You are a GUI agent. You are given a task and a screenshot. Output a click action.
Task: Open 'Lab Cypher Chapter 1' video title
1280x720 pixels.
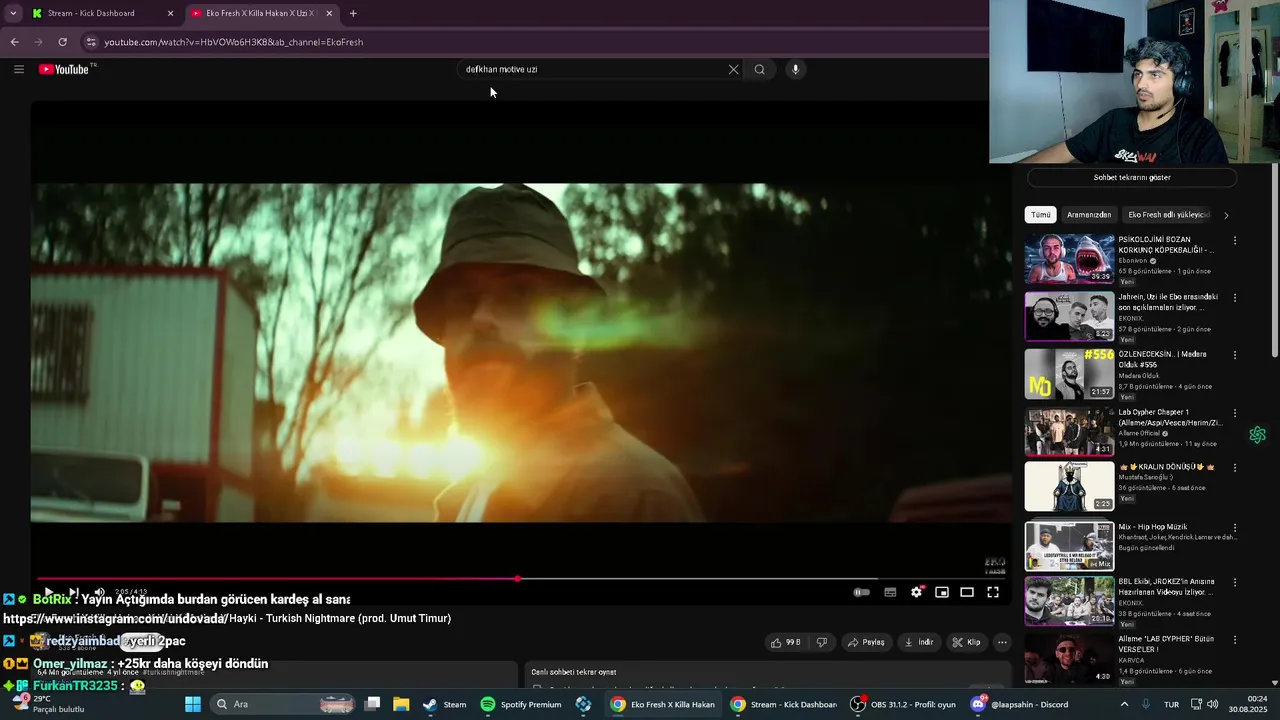click(1170, 417)
